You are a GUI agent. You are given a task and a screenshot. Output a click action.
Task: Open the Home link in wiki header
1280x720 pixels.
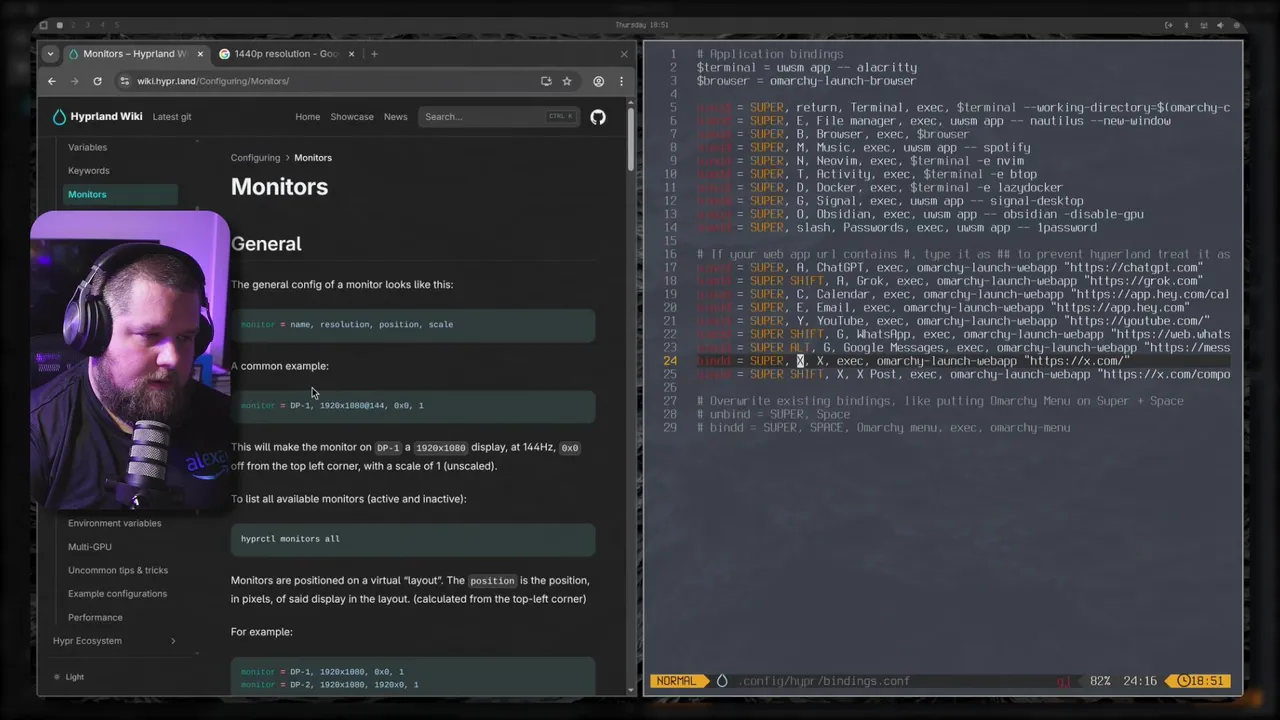tap(307, 117)
